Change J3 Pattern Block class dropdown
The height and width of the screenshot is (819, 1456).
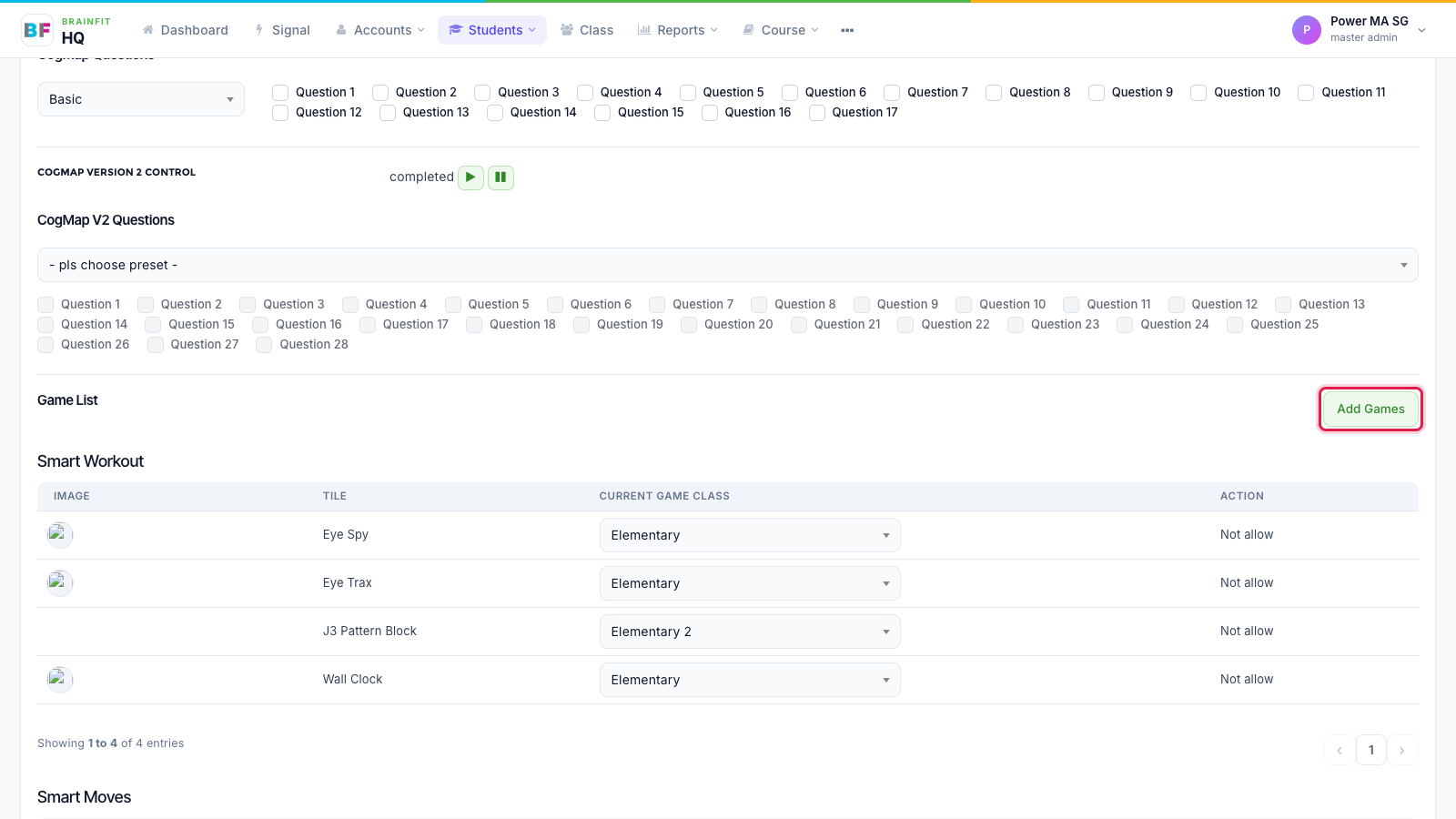click(750, 632)
